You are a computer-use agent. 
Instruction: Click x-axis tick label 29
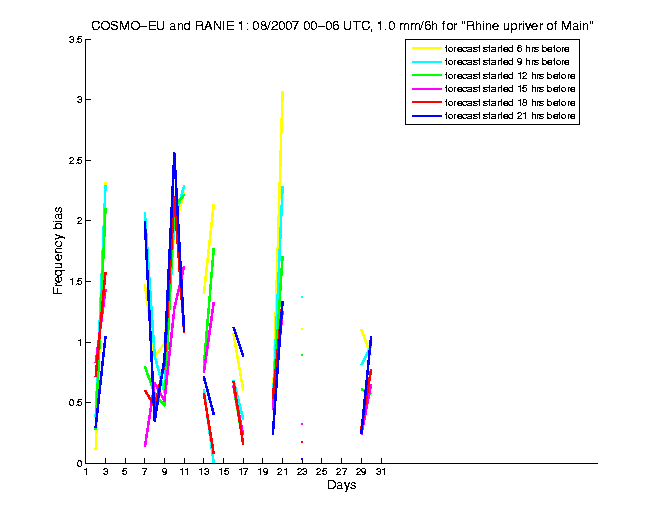[361, 472]
